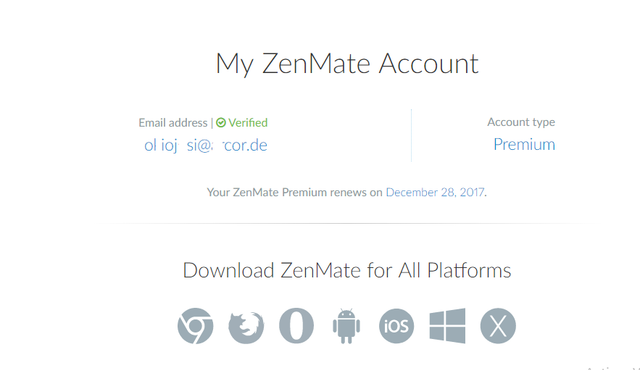Click the 'Your ZenMate Premium renews on' text
This screenshot has width=640, height=370.
[294, 192]
